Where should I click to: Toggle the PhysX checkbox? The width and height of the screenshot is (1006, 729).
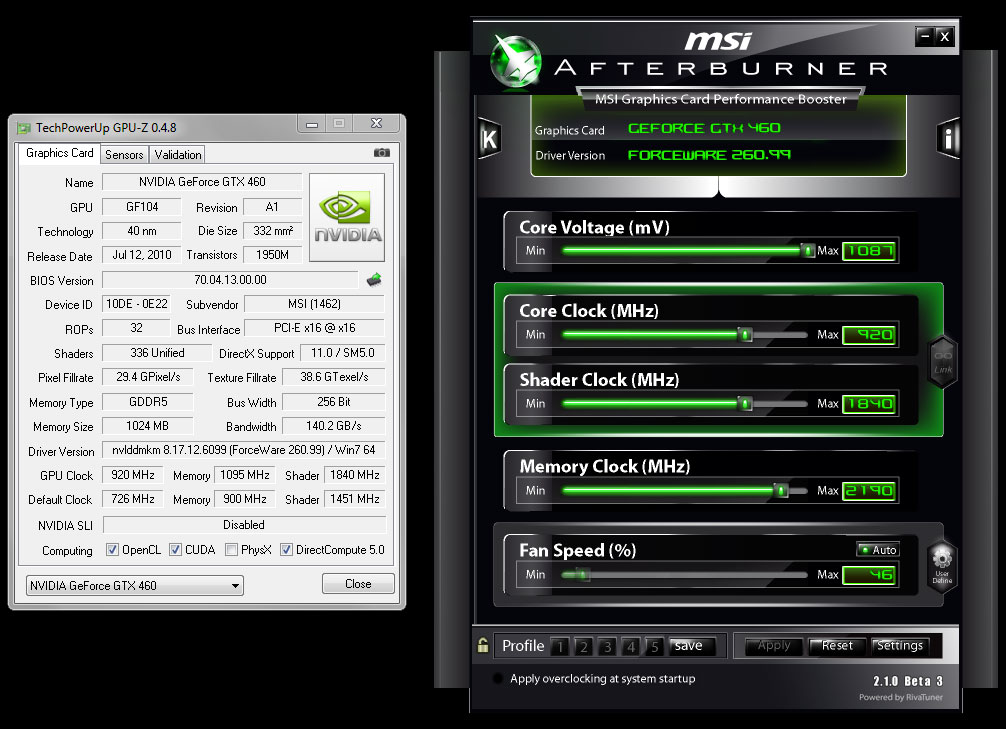point(231,550)
